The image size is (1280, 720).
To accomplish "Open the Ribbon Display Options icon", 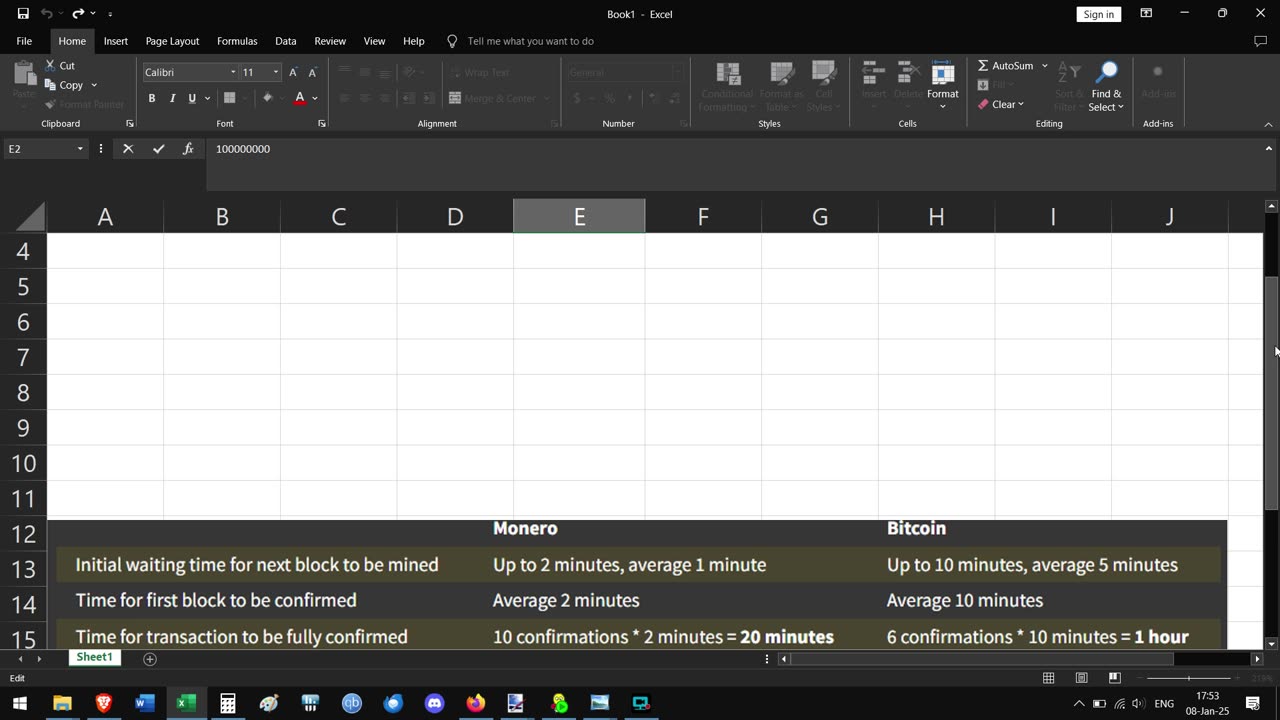I will tap(1146, 13).
